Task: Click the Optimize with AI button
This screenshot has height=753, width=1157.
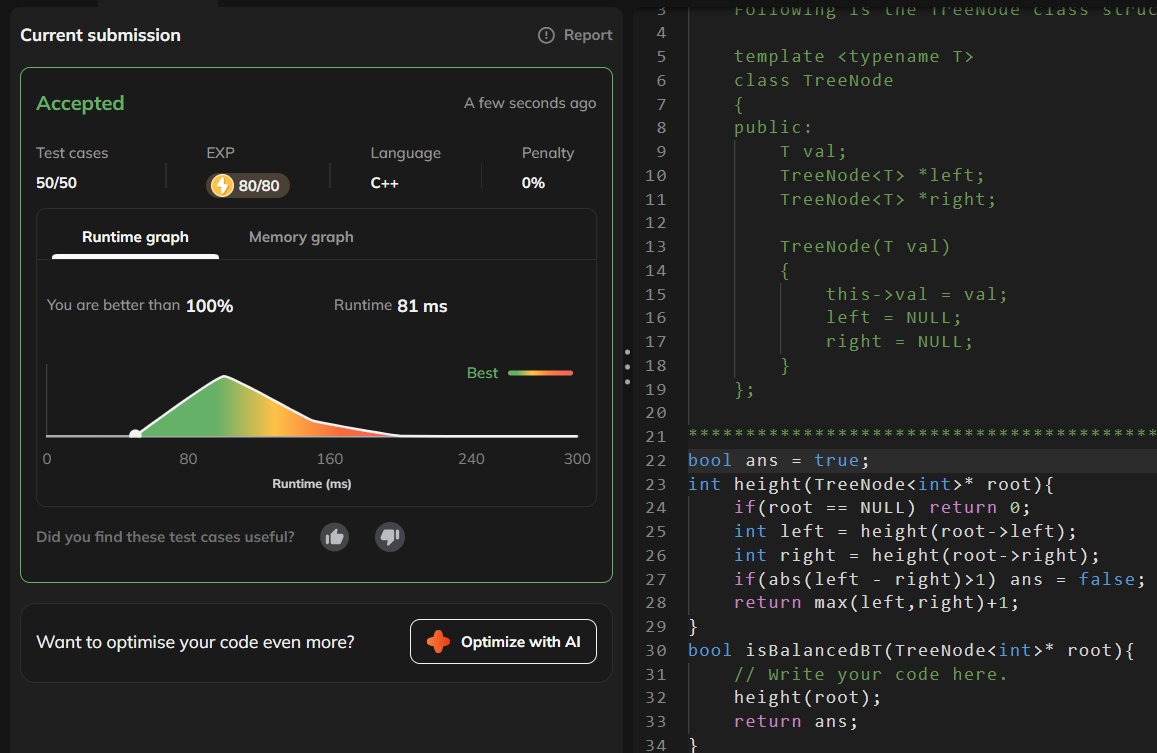Action: pos(503,642)
